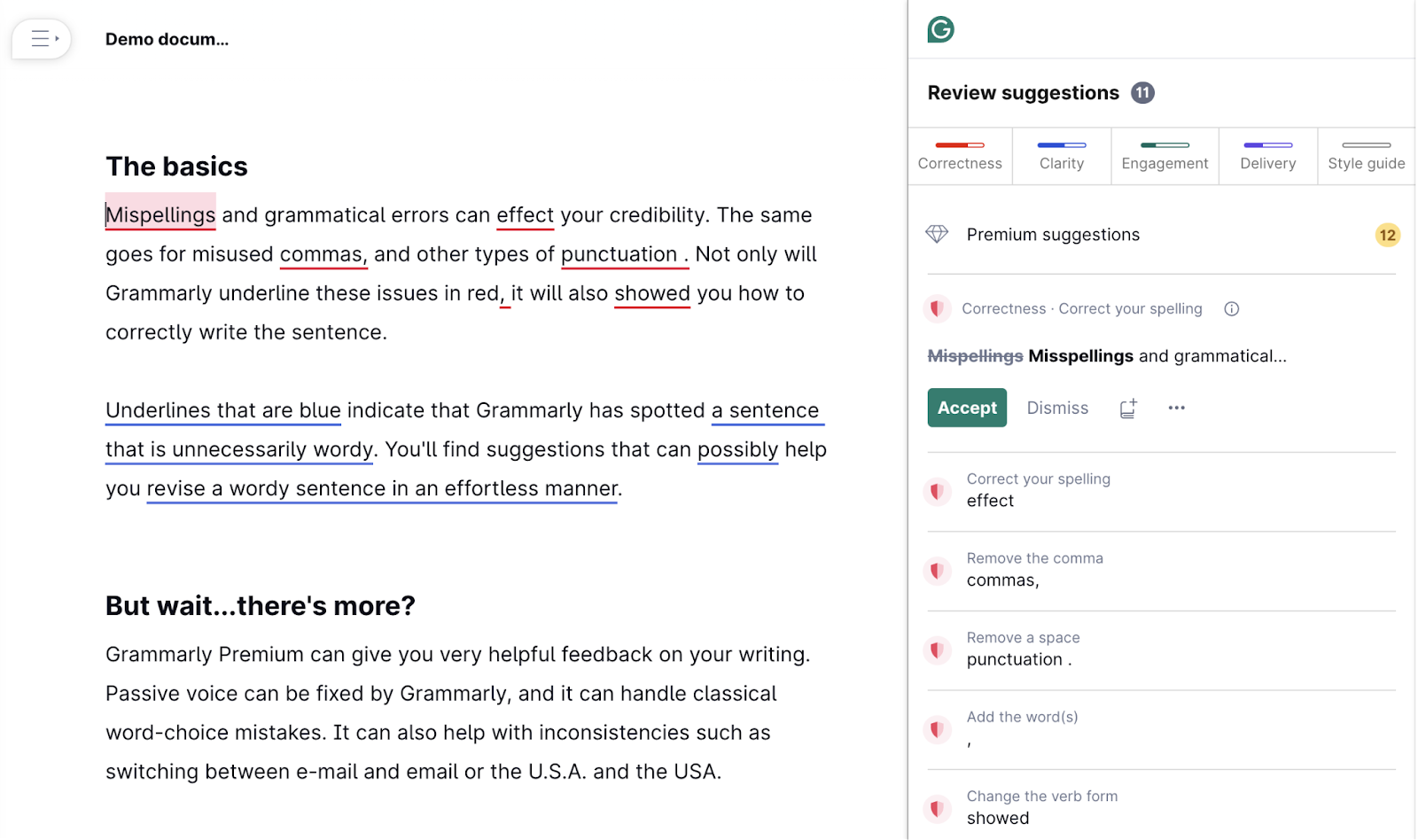This screenshot has height=840, width=1418.
Task: Open the three-dot options menu
Action: (x=1176, y=408)
